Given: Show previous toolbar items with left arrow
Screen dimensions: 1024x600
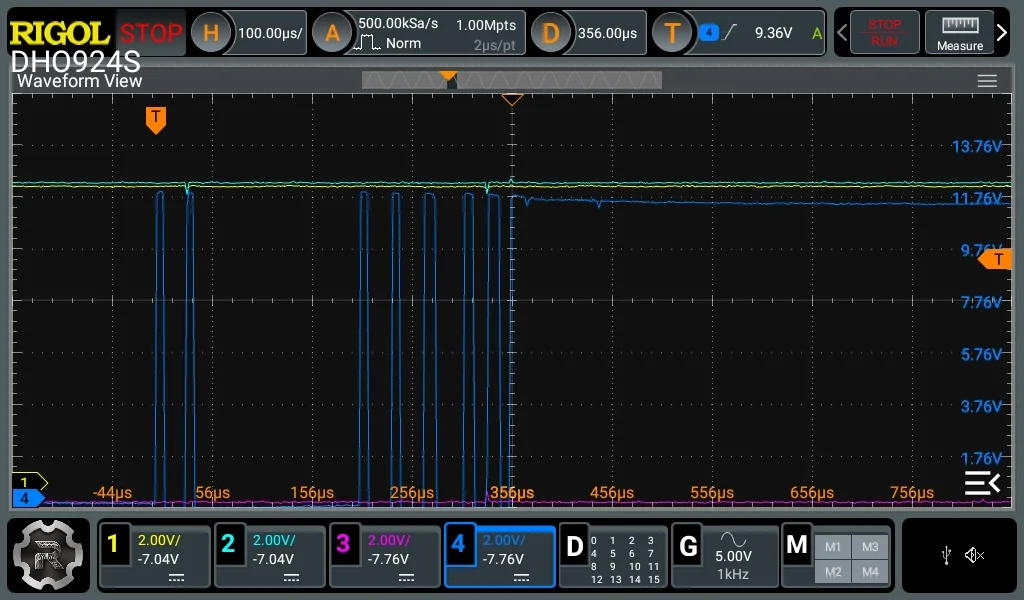Looking at the screenshot, I should coord(842,32).
